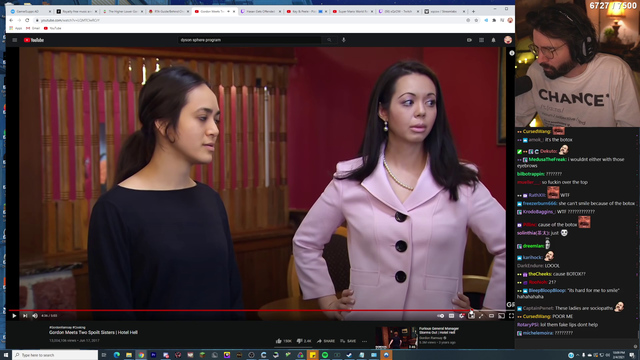Open YouTube hamburger guide menu
Screen dimensions: 640x360
click(x=15, y=40)
